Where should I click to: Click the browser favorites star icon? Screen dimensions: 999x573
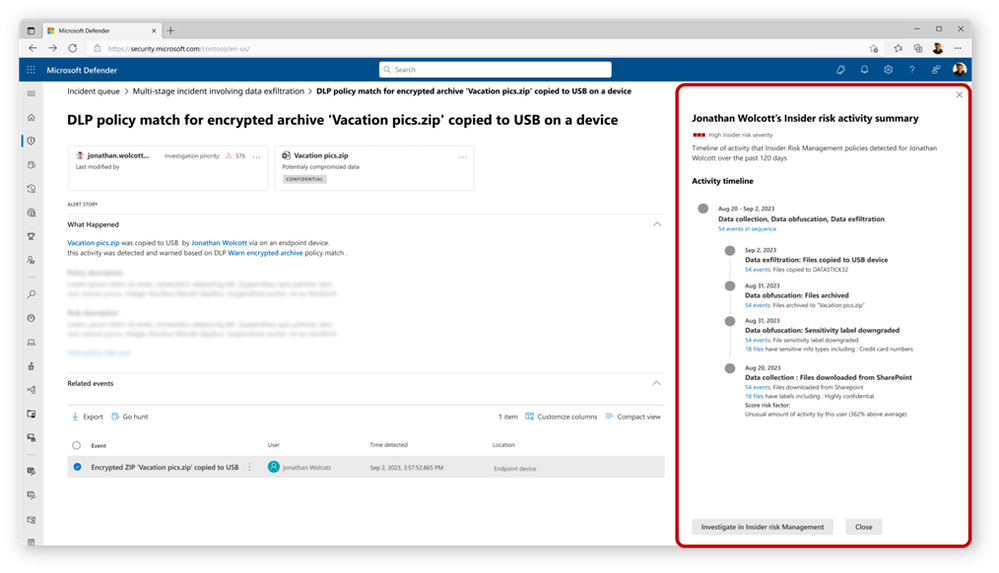coord(898,48)
